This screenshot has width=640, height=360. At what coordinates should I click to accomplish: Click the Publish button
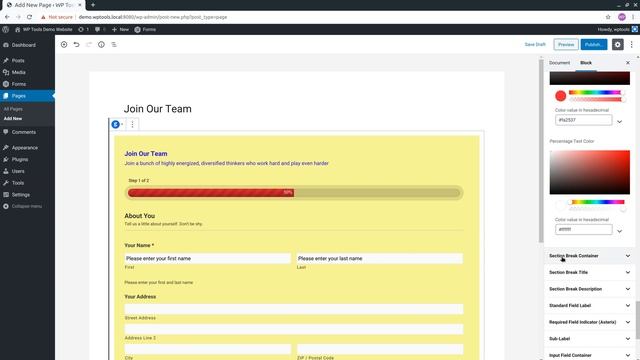tap(594, 44)
